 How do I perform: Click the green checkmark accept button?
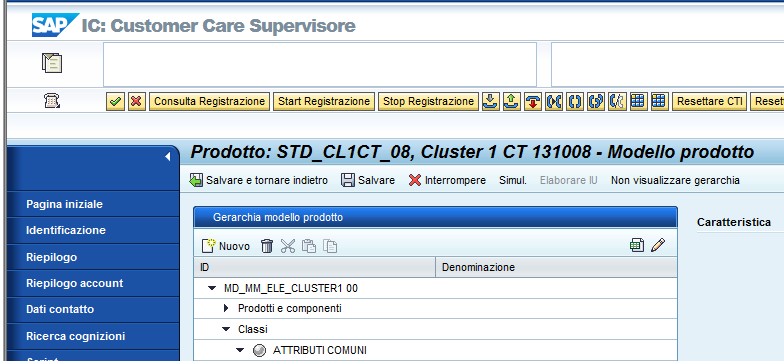[116, 102]
